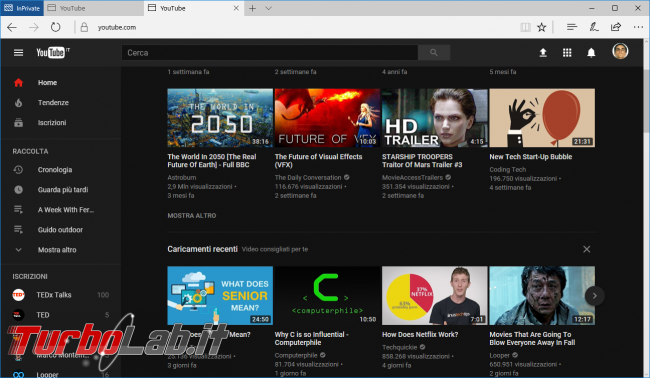The height and width of the screenshot is (378, 650).
Task: Open Techquickie channel link
Action: click(x=400, y=347)
